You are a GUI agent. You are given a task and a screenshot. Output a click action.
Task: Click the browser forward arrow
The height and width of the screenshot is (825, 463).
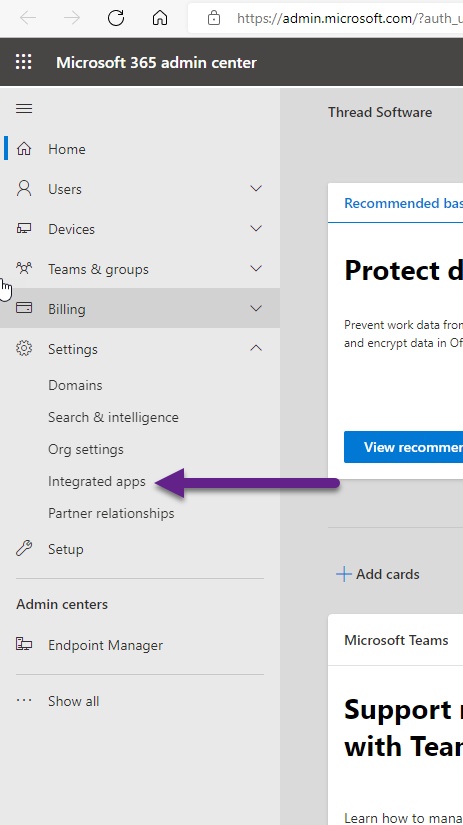tap(72, 18)
